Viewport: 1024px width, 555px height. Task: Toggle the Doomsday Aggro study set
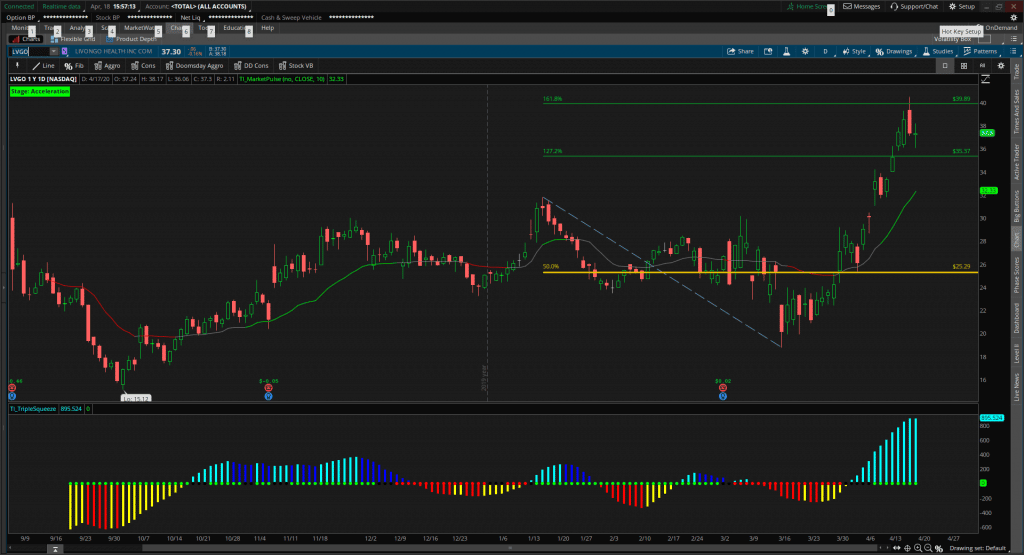[195, 65]
